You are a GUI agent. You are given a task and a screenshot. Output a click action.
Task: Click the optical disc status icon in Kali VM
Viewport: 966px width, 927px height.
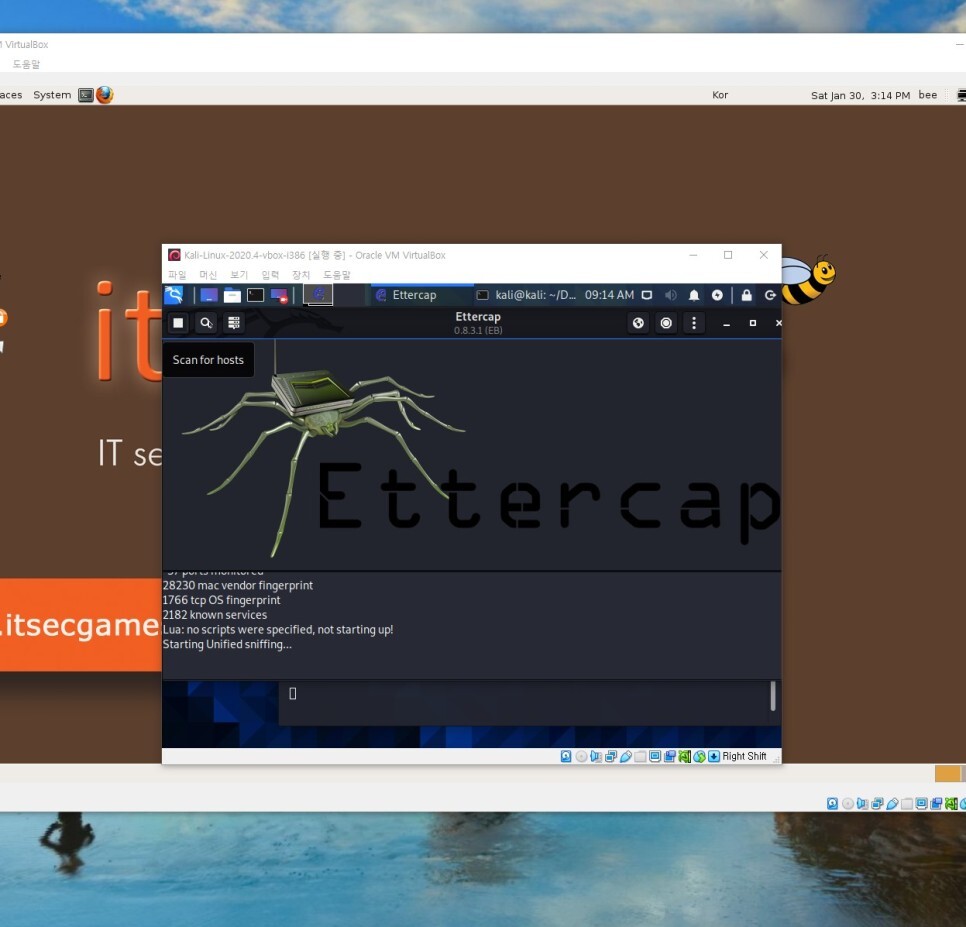(581, 756)
